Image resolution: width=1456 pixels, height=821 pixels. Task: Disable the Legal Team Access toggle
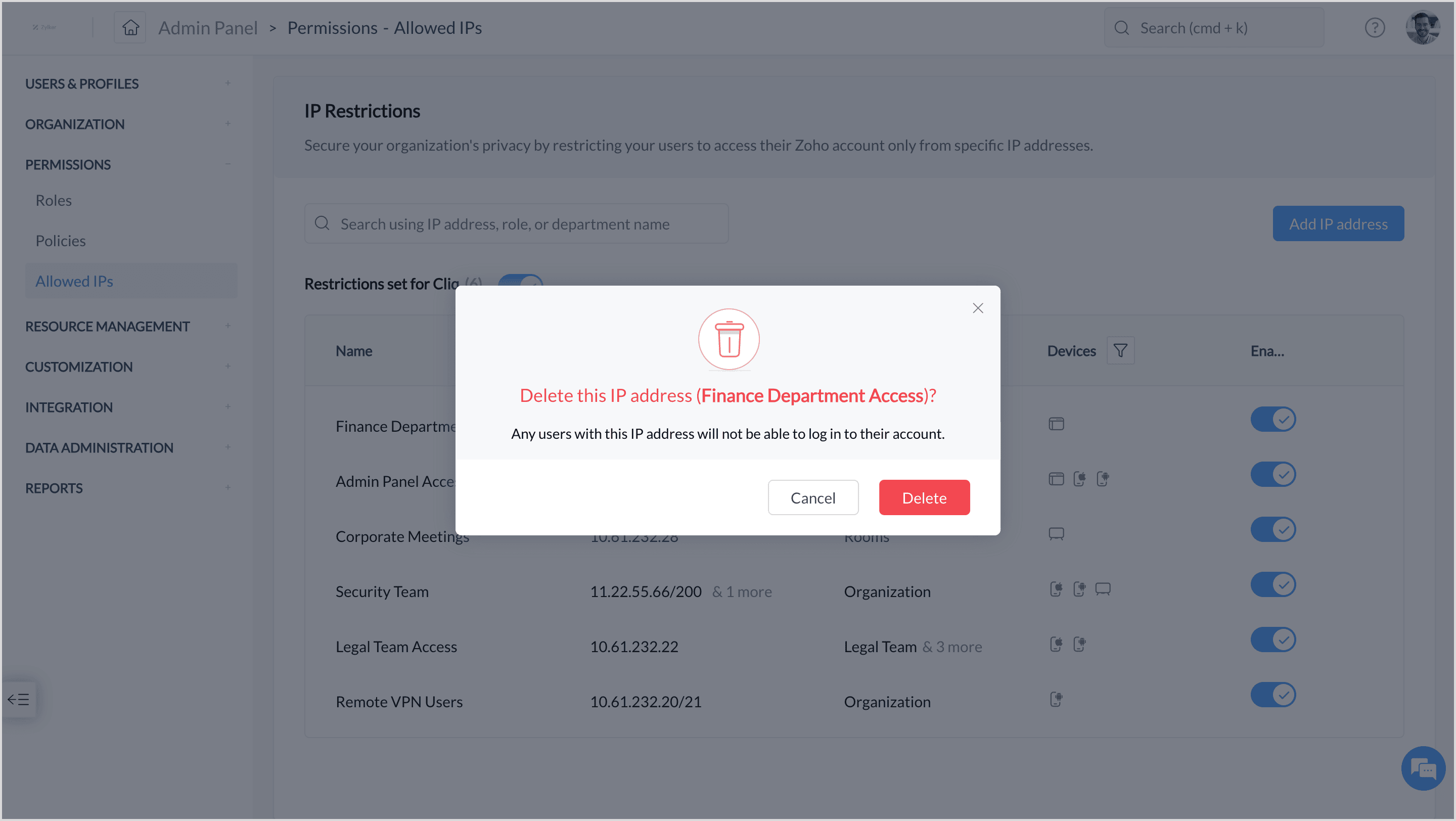click(1272, 640)
